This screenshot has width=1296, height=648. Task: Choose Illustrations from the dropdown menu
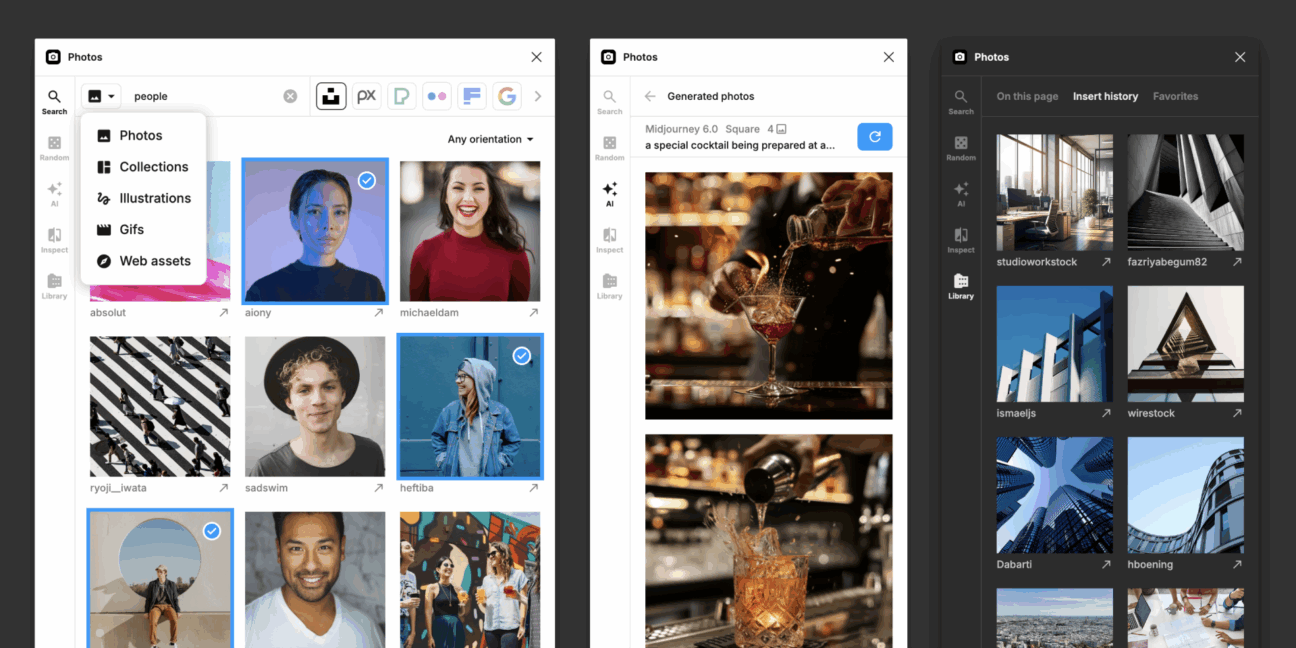[x=154, y=198]
